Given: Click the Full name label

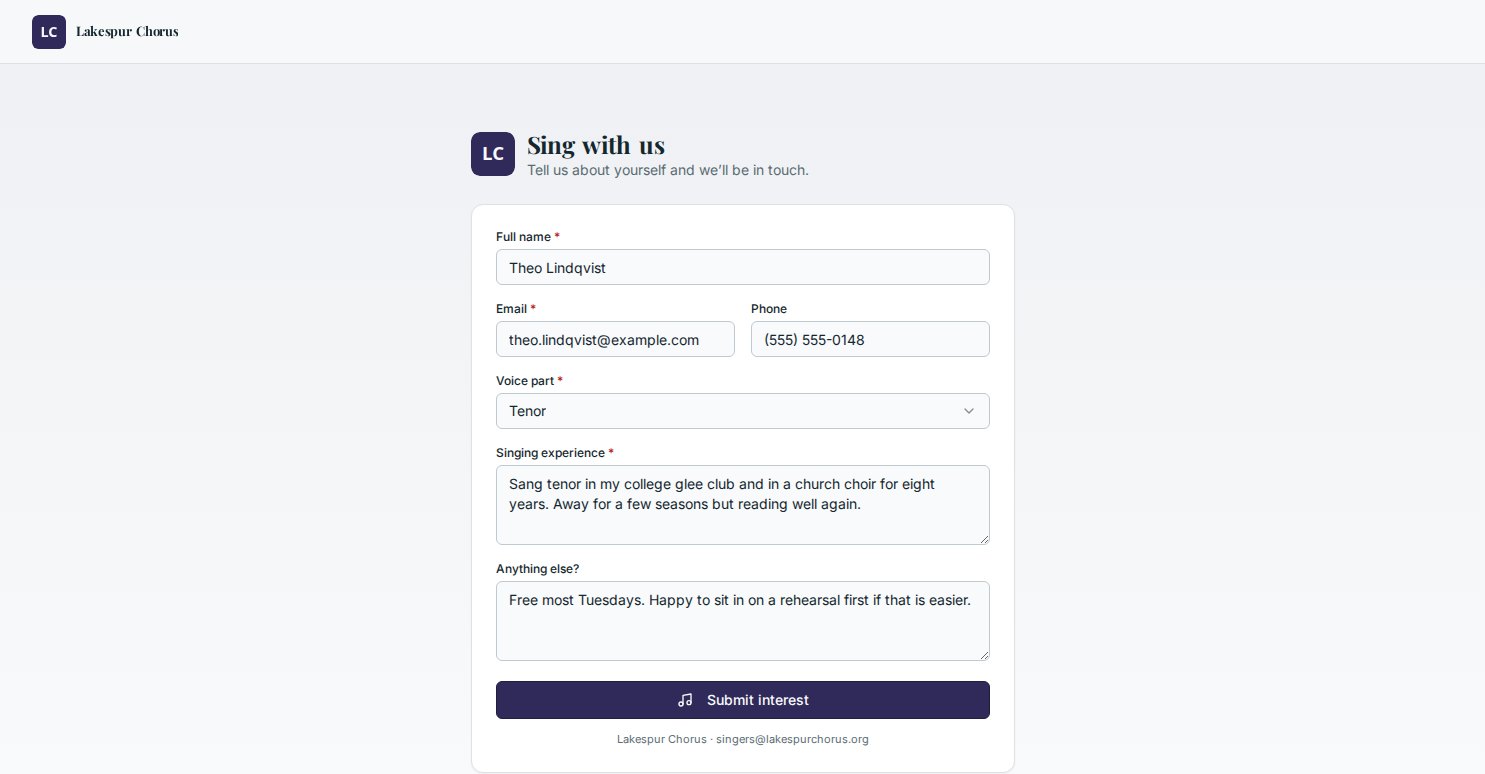Looking at the screenshot, I should (523, 237).
